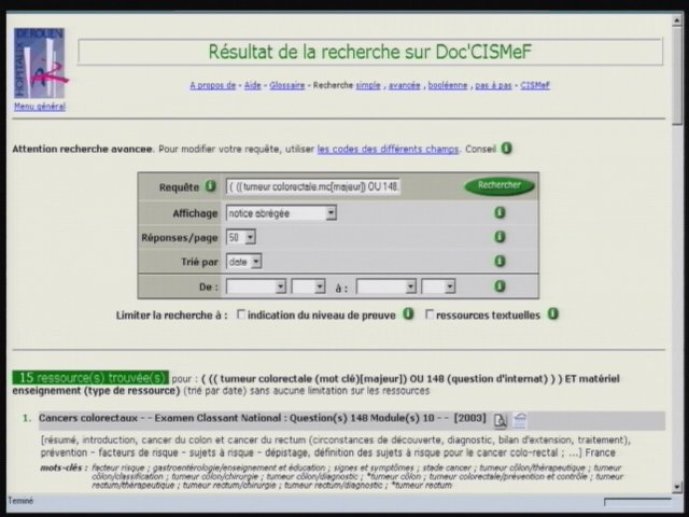The width and height of the screenshot is (689, 517).
Task: Open the Glossaire link
Action: pyautogui.click(x=287, y=85)
